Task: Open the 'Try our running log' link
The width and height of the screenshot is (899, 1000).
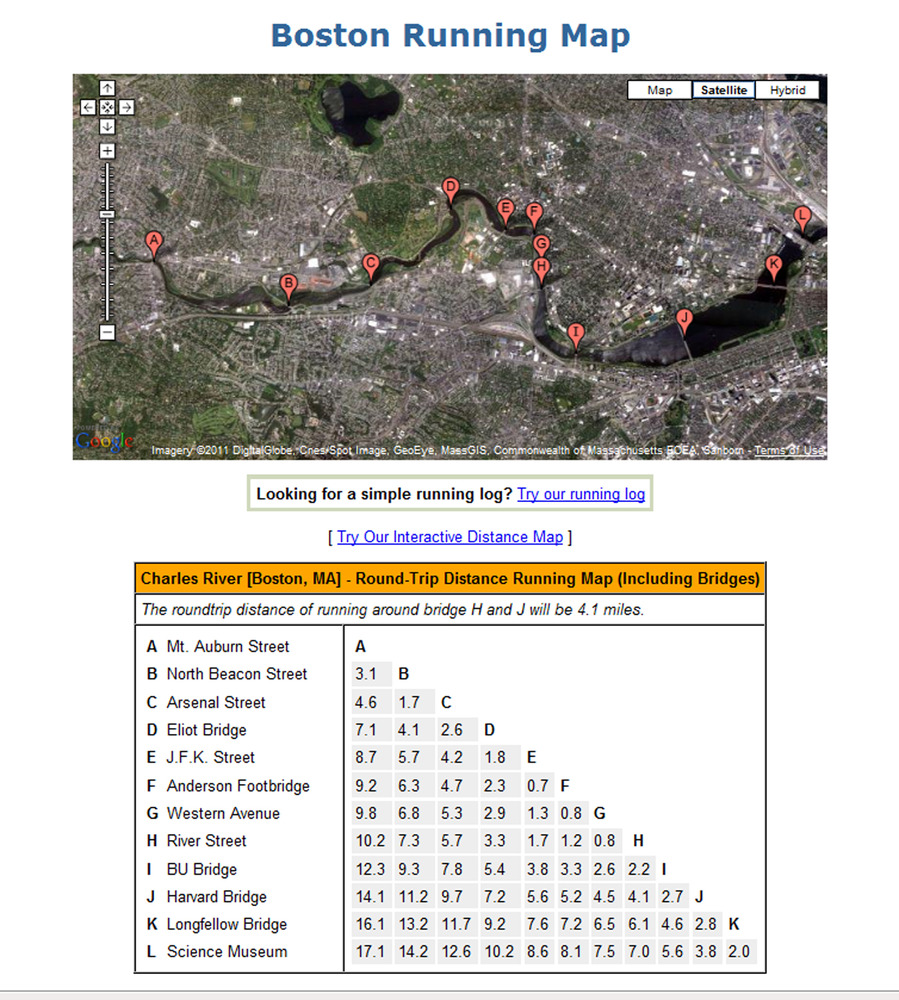Action: (581, 494)
